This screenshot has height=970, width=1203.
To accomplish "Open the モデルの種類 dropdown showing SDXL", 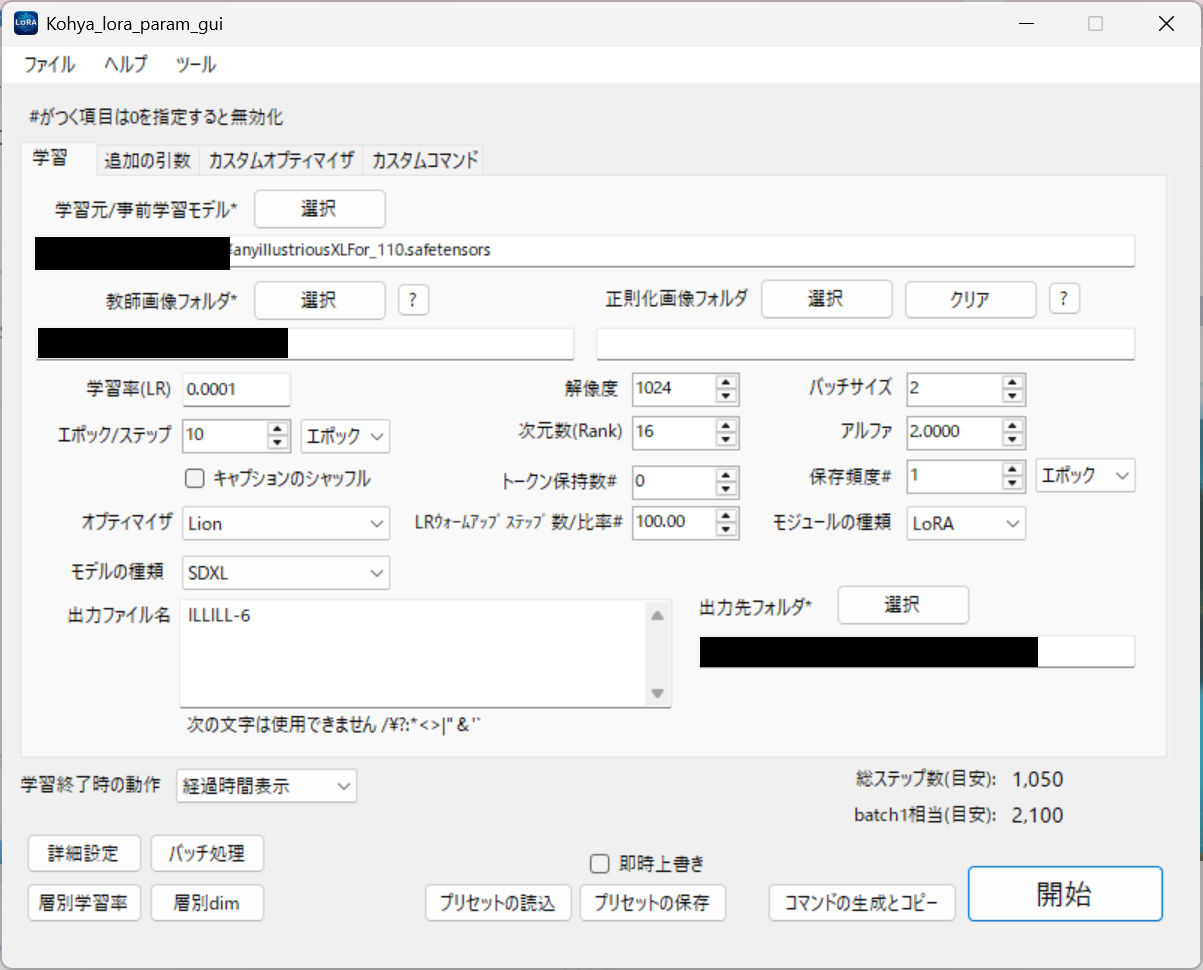I will tap(286, 573).
